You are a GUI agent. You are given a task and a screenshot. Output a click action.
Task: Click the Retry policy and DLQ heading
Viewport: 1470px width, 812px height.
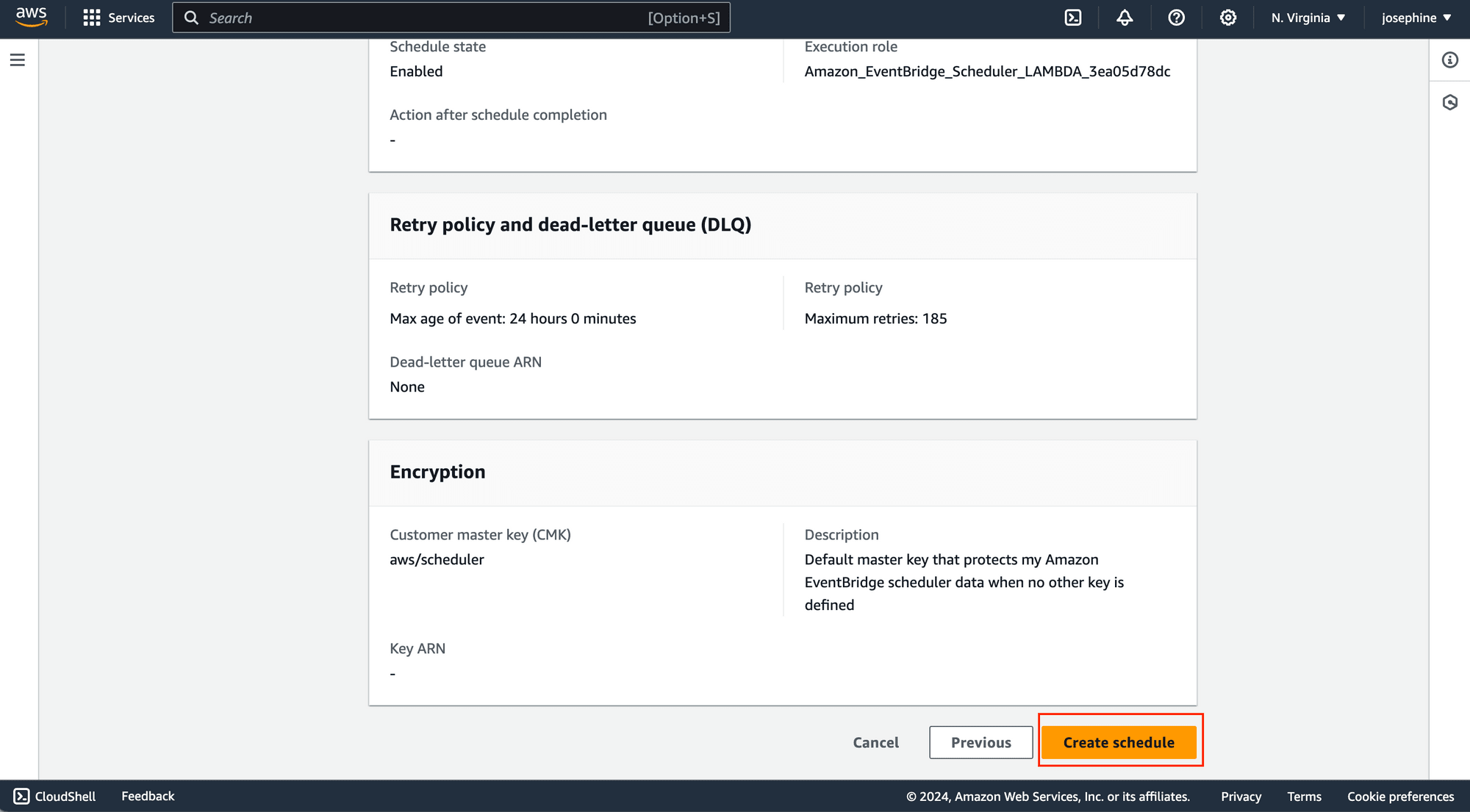pos(570,225)
